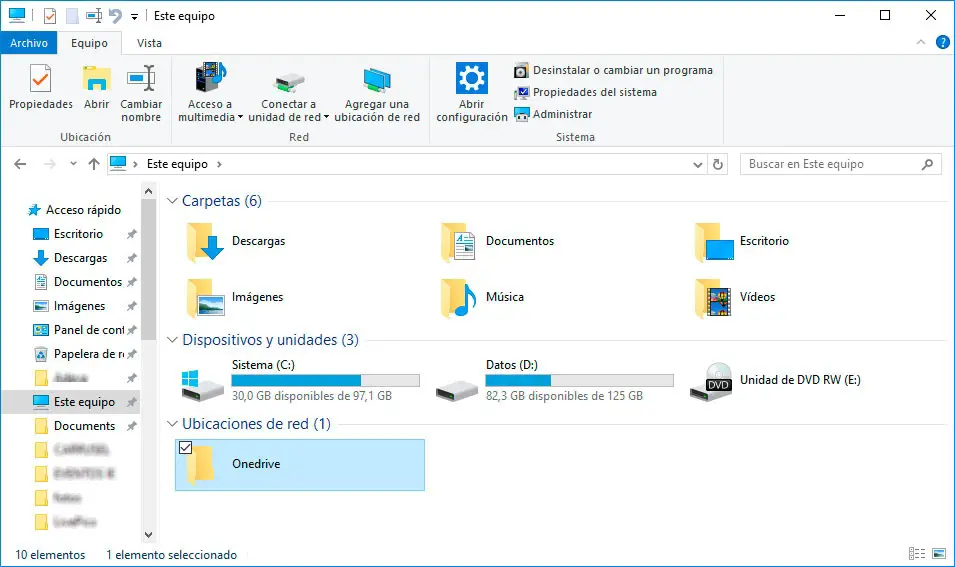Open Papelera de reciclaje in navigation pane
Viewport: 955px width, 567px height.
coord(88,354)
